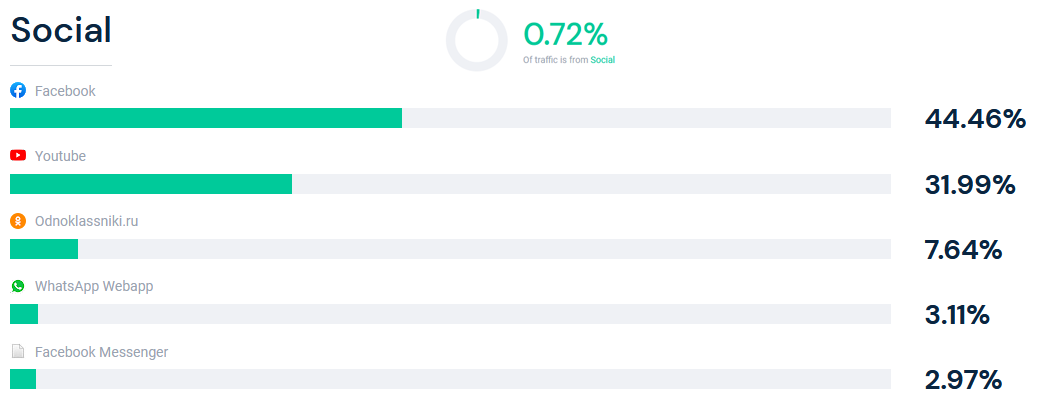This screenshot has width=1037, height=402.
Task: Click the Social section heading
Action: 61,30
